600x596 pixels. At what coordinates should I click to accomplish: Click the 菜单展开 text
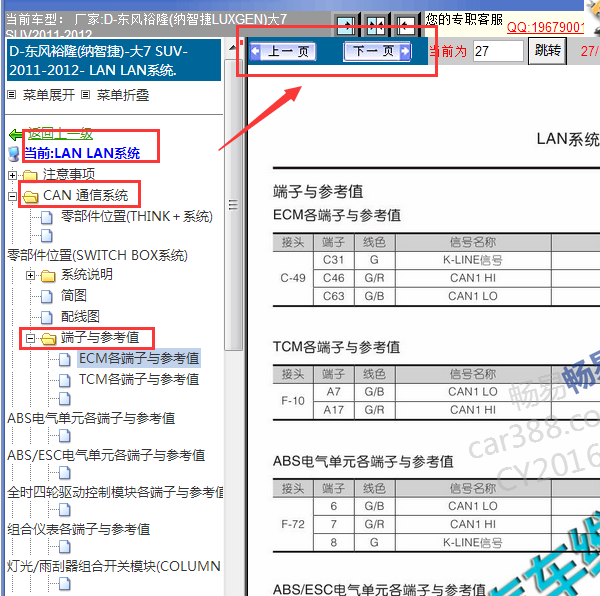point(49,95)
